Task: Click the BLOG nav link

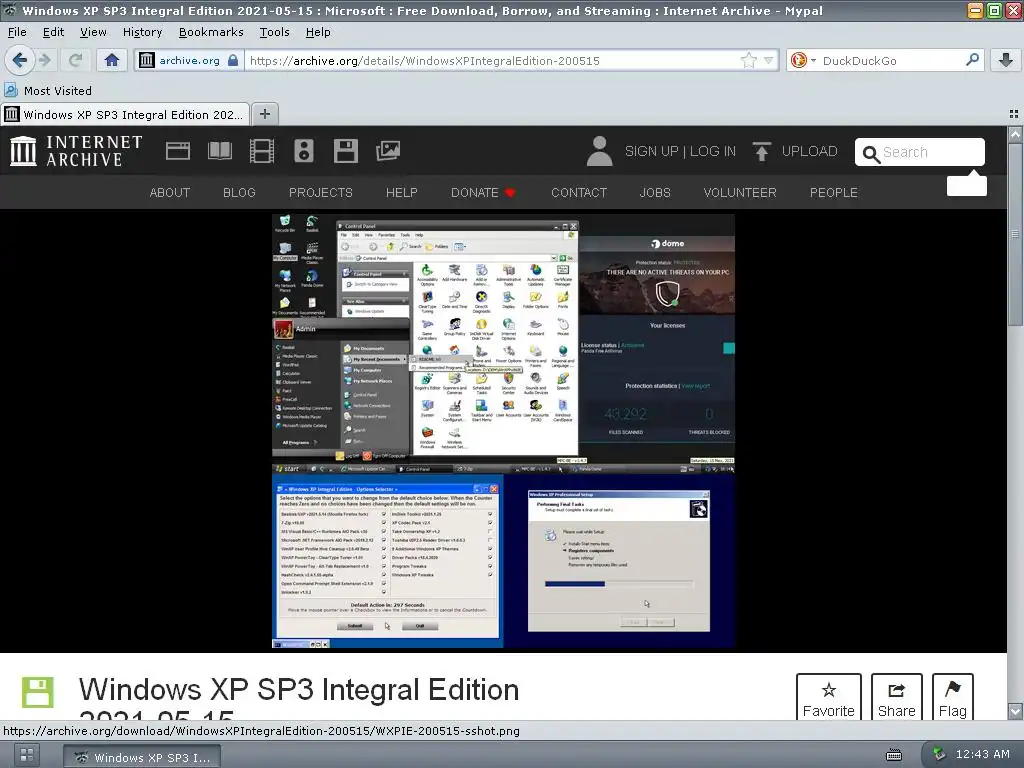Action: click(239, 193)
